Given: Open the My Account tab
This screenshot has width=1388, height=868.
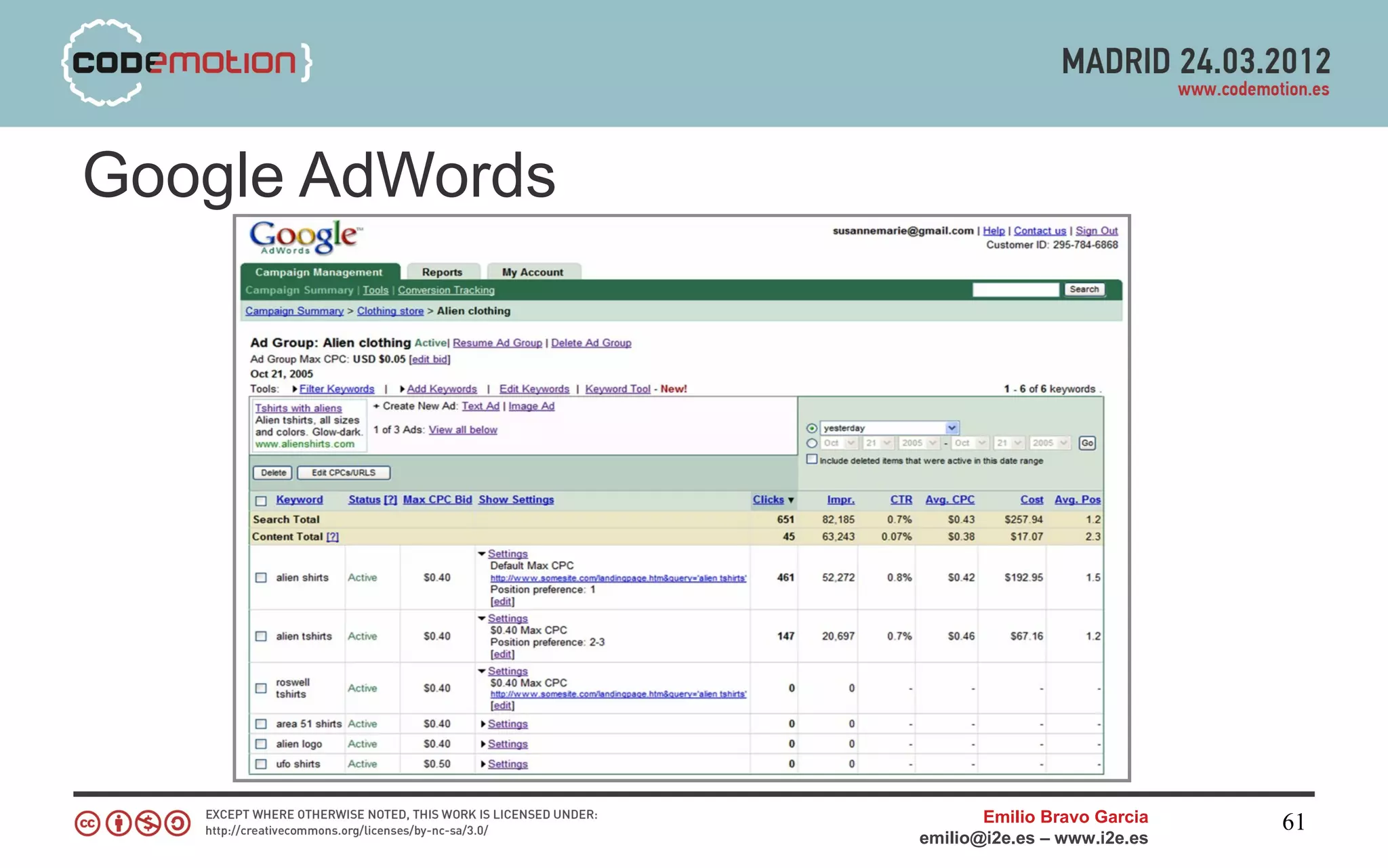Looking at the screenshot, I should point(533,272).
